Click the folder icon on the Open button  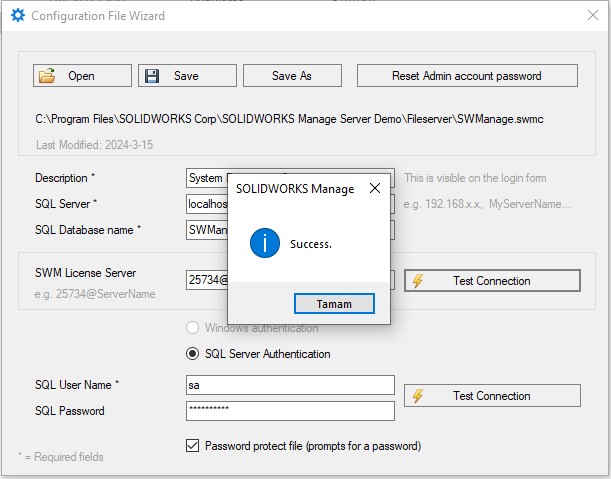[x=46, y=76]
